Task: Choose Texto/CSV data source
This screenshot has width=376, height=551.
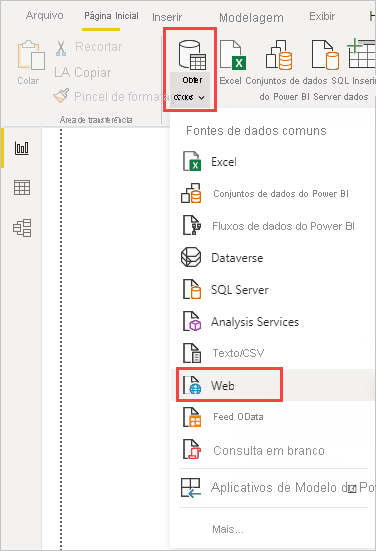Action: click(273, 353)
